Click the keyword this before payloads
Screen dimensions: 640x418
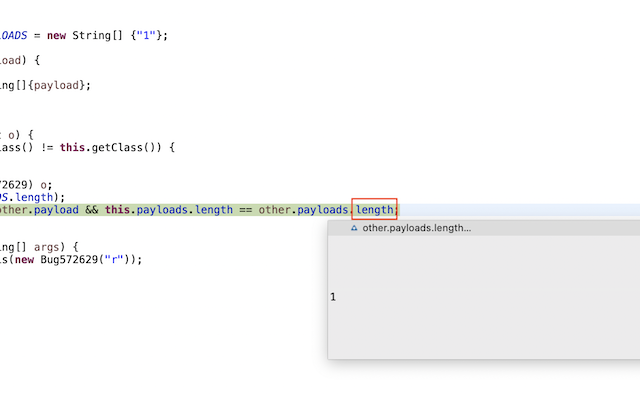(117, 209)
